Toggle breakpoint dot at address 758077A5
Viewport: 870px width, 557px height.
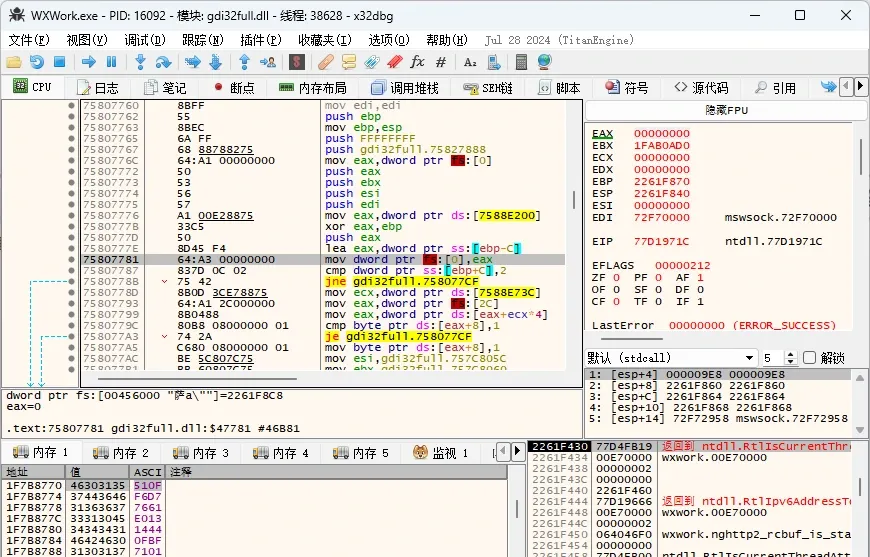(x=71, y=347)
